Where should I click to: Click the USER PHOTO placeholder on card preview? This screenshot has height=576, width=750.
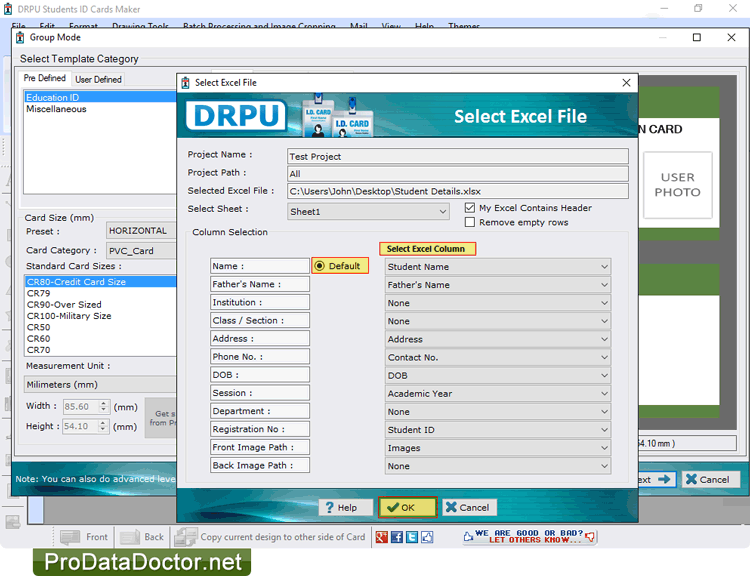pyautogui.click(x=677, y=185)
